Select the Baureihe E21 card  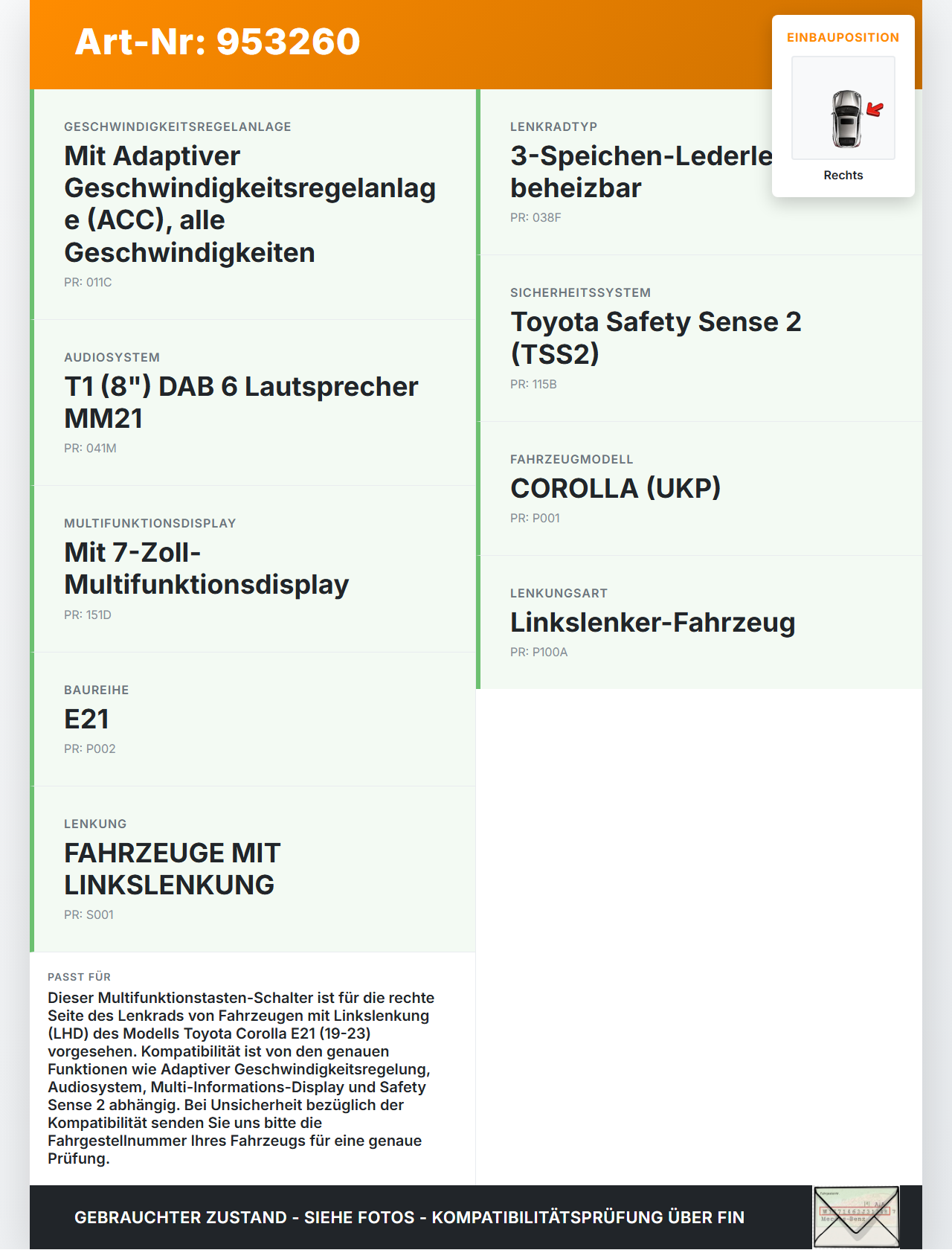[253, 719]
